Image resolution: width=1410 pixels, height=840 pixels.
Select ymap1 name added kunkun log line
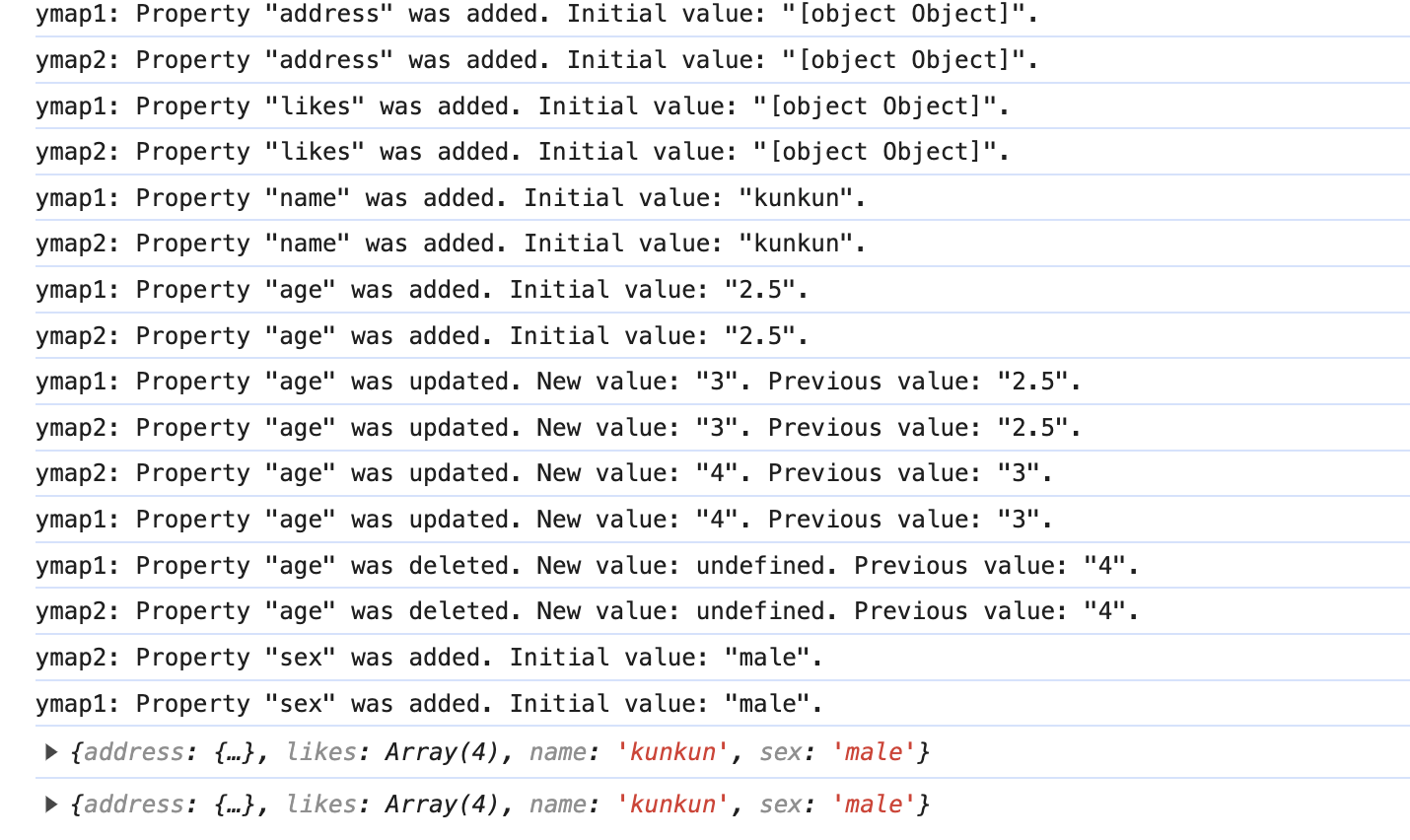pyautogui.click(x=451, y=198)
